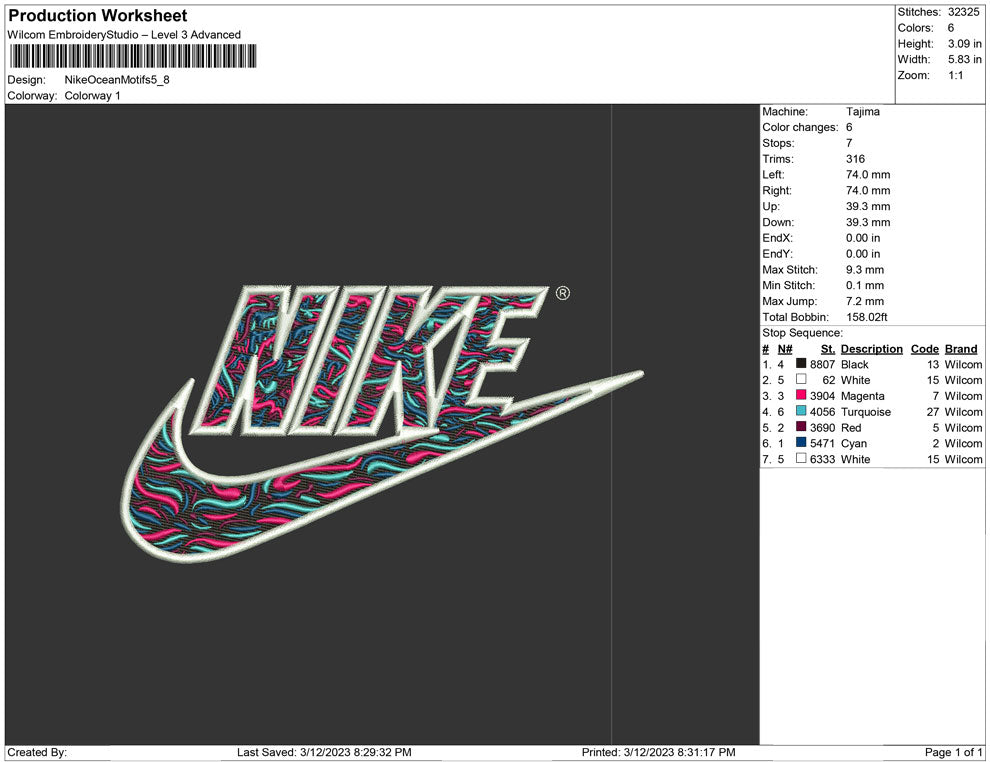Click the Red thread color swatch

[x=801, y=426]
